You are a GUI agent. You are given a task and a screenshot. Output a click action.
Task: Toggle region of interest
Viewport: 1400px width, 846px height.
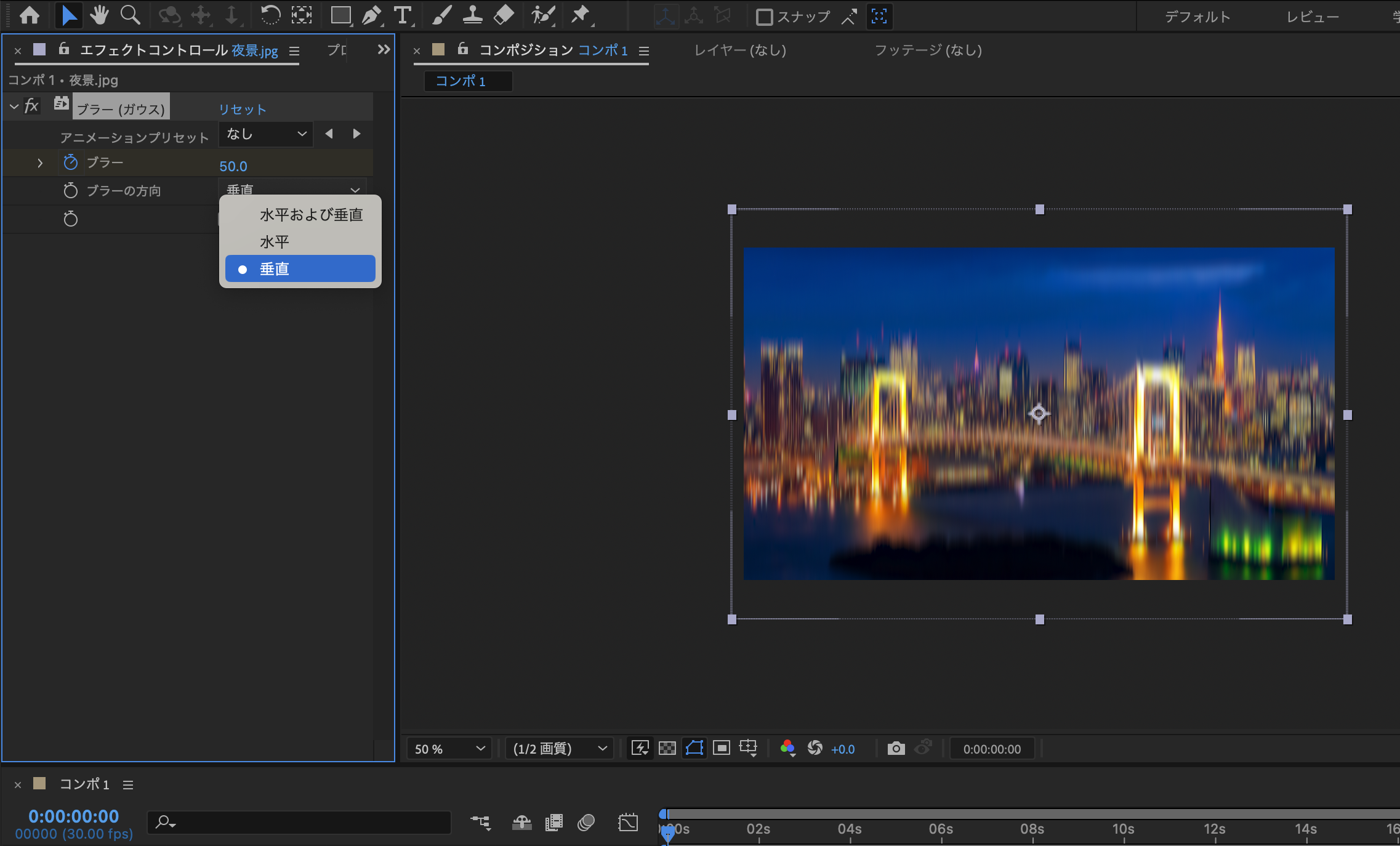click(x=722, y=748)
